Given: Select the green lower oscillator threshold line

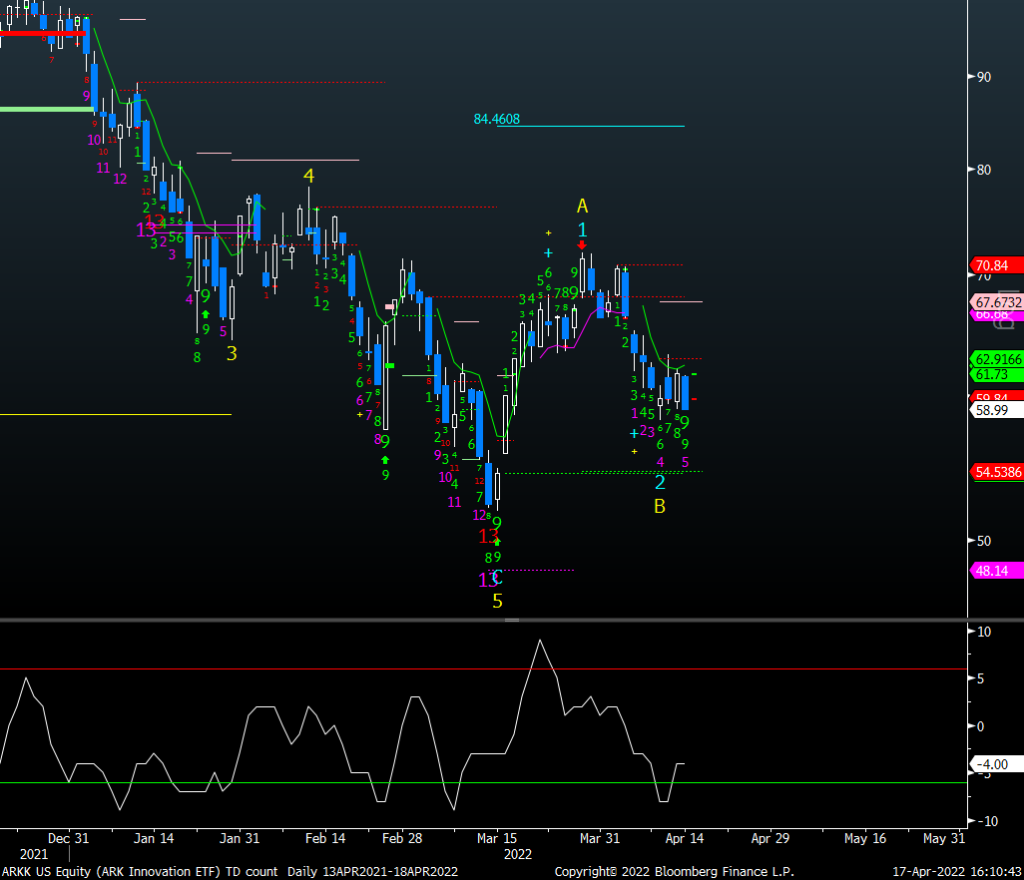Looking at the screenshot, I should 483,782.
